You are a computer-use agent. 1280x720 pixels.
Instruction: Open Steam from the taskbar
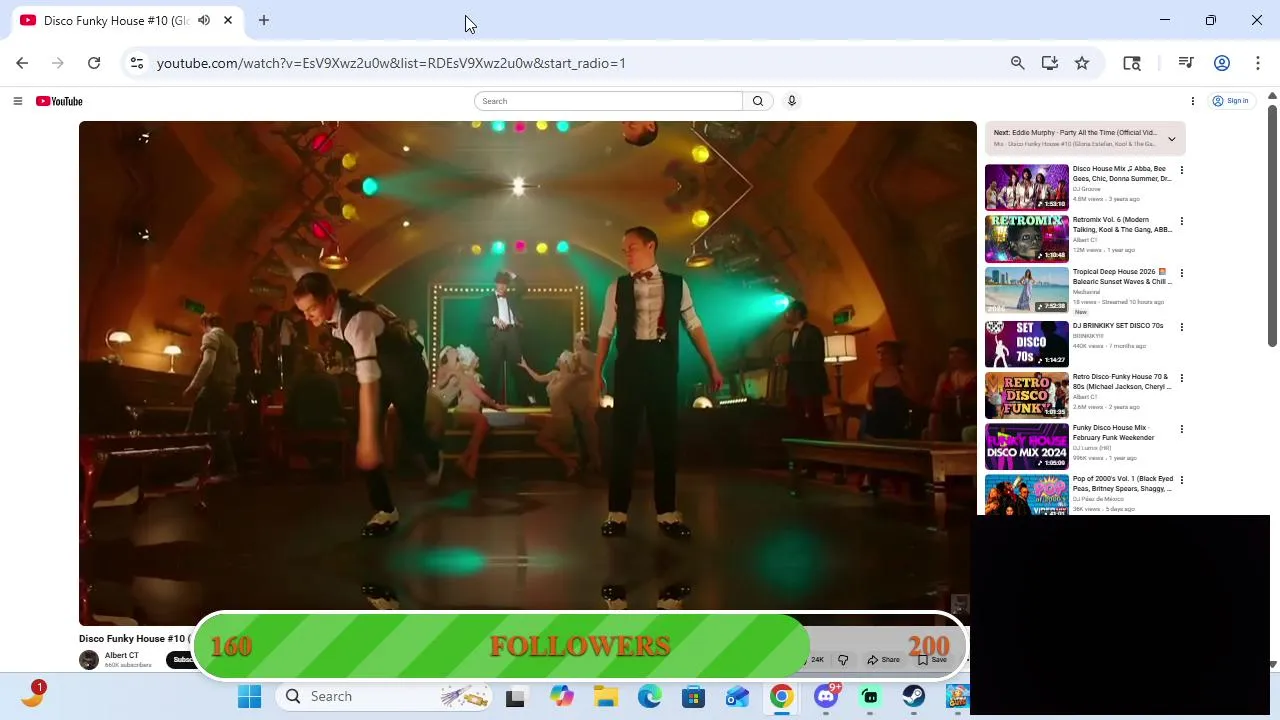click(914, 696)
